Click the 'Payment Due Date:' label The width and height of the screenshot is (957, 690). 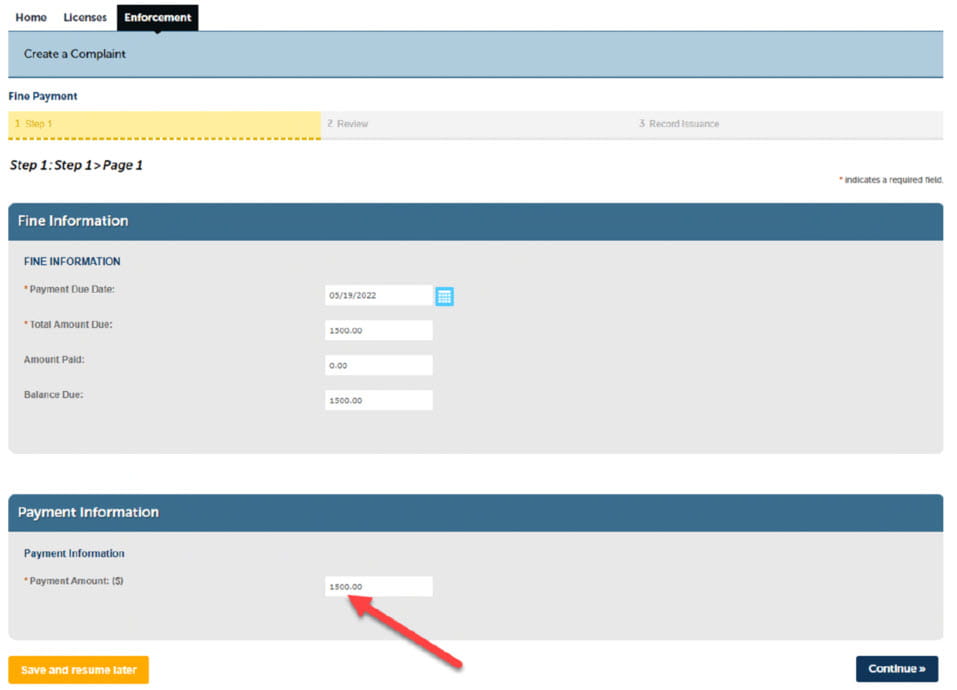point(70,289)
